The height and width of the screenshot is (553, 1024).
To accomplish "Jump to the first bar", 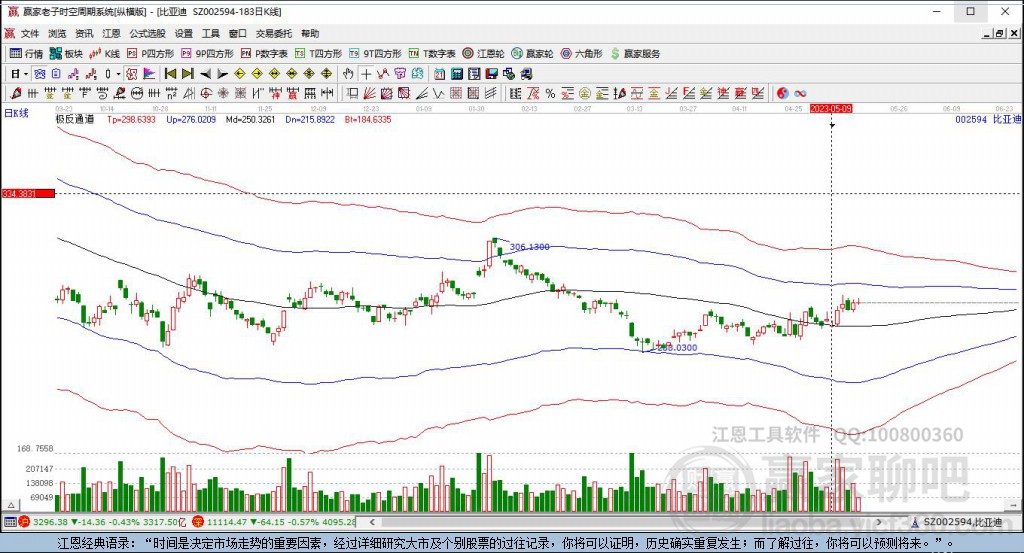I will coord(170,74).
